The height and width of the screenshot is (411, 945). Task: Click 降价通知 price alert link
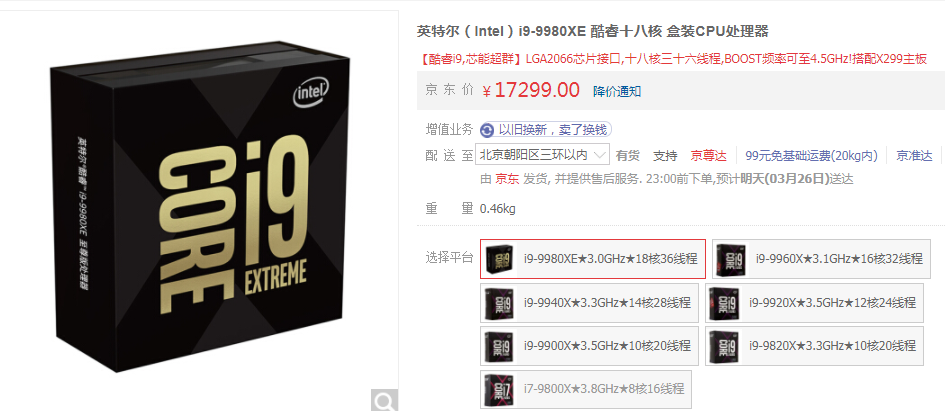point(617,92)
